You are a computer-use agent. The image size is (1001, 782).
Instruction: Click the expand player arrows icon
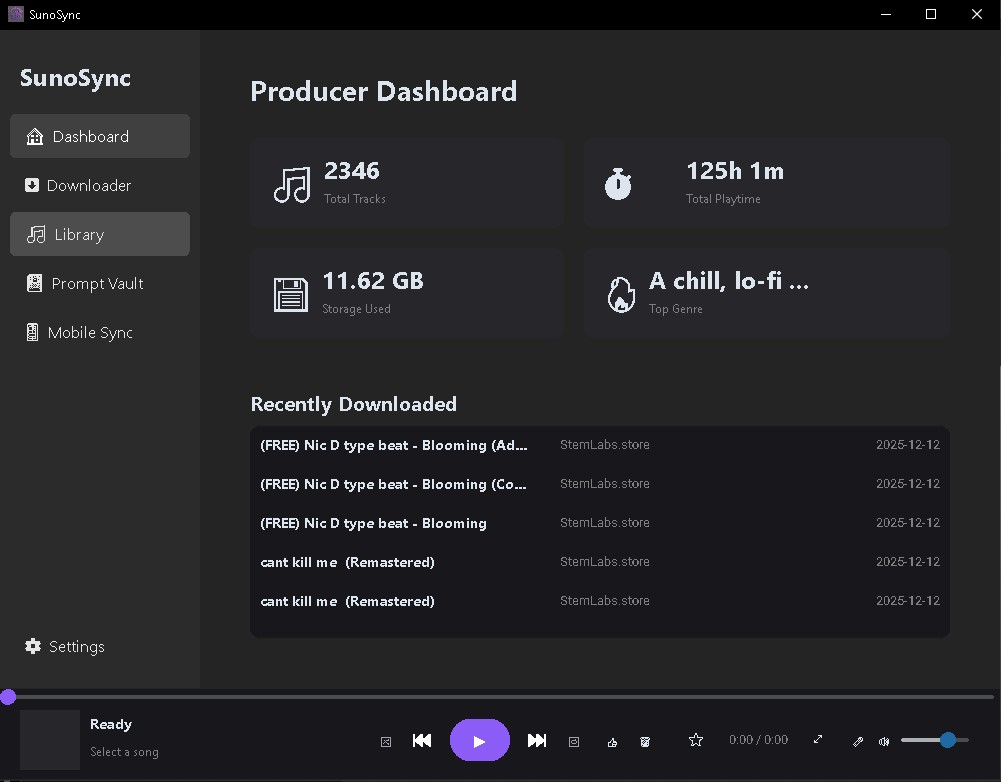pyautogui.click(x=818, y=740)
